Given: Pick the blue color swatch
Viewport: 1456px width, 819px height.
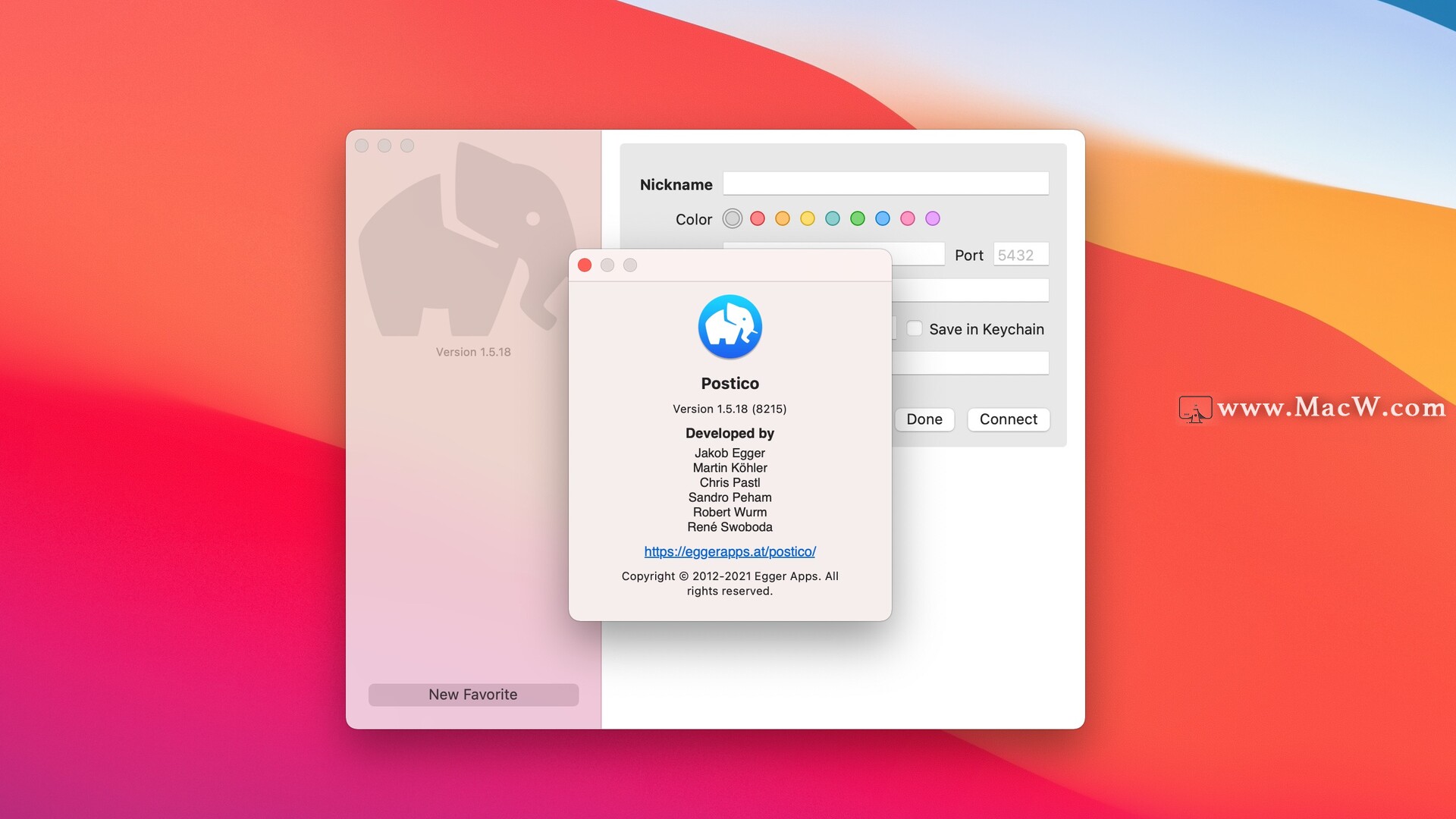Looking at the screenshot, I should coord(883,219).
